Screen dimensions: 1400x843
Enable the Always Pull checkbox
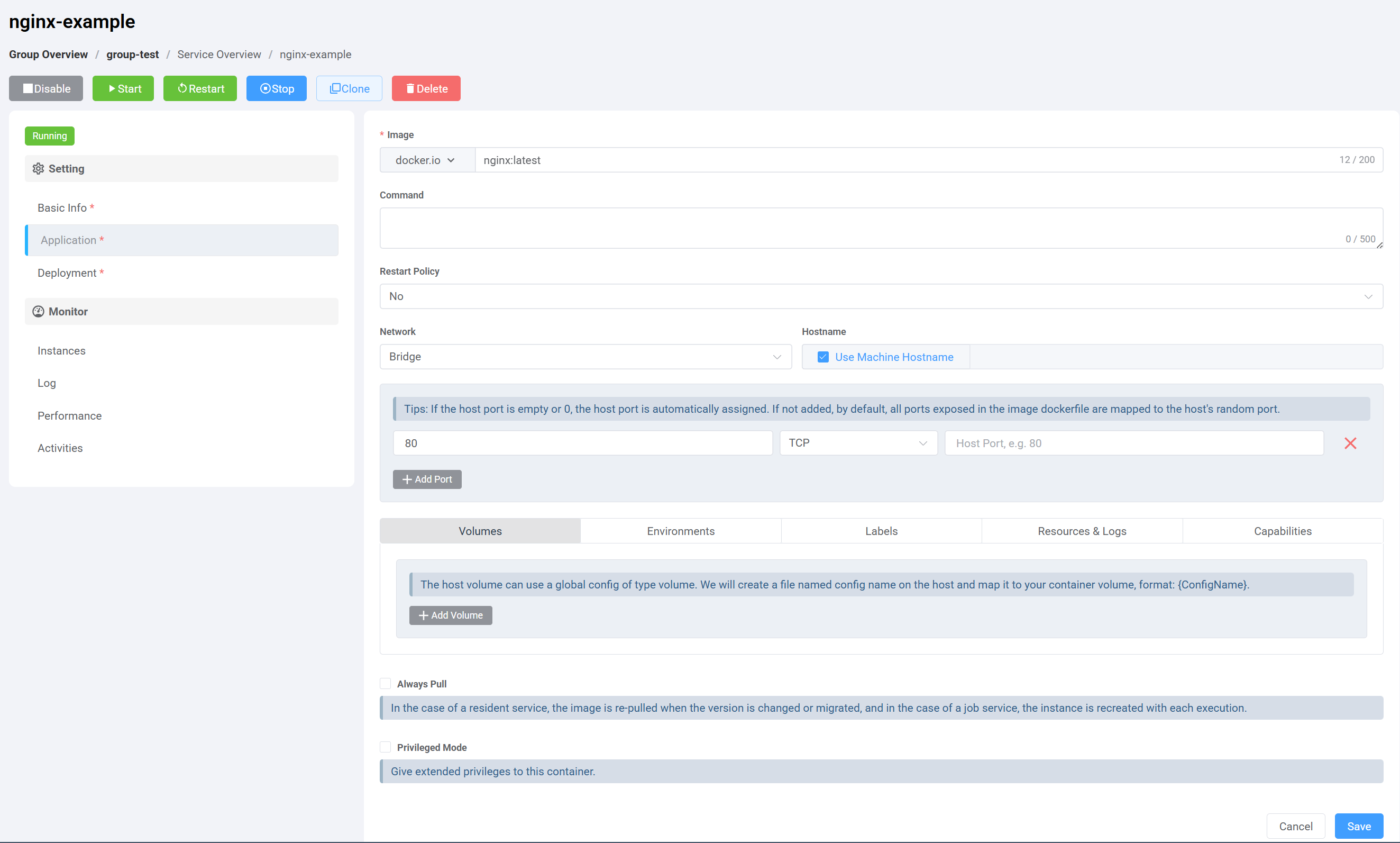pyautogui.click(x=386, y=683)
